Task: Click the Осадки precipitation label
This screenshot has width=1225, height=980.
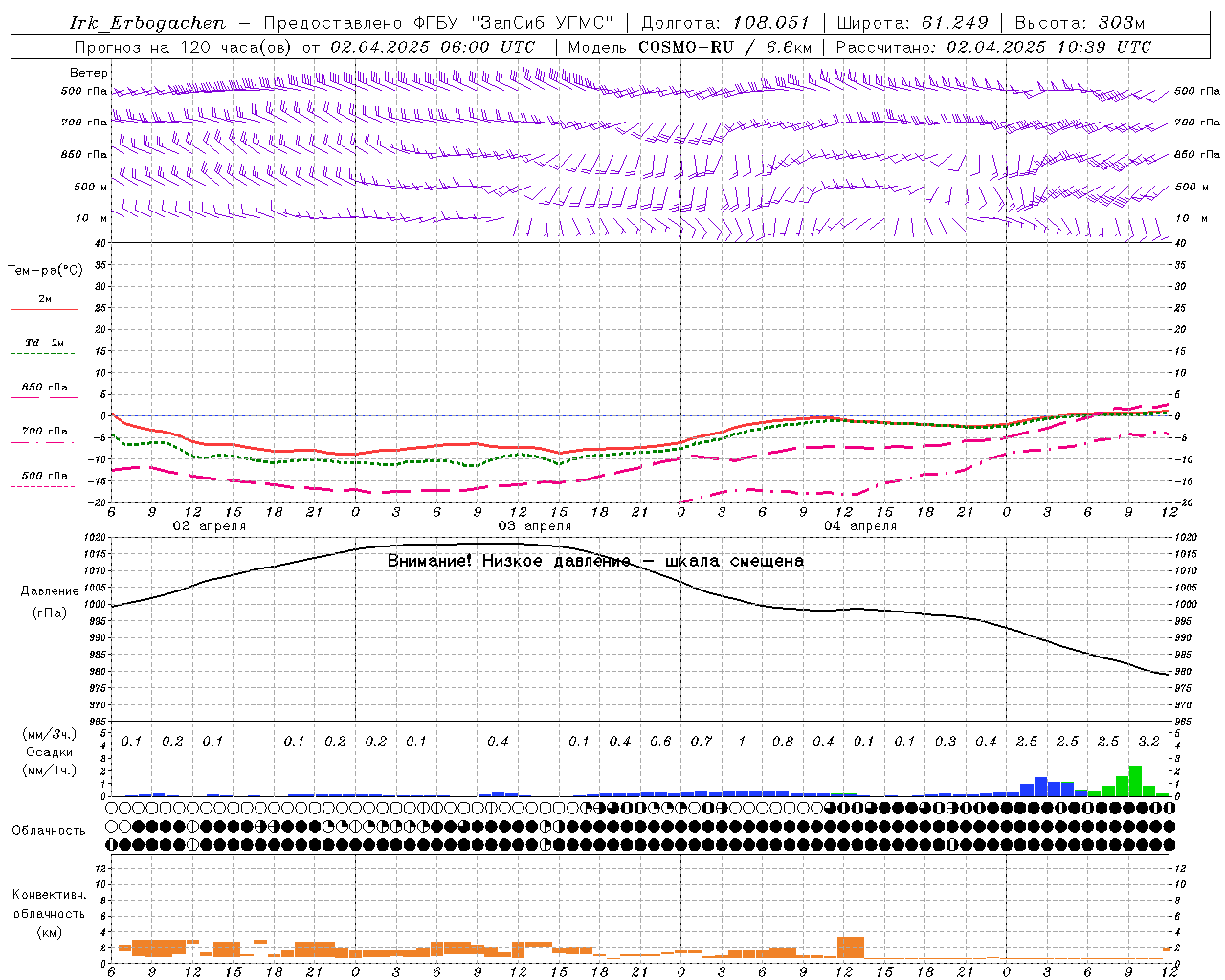Action: [49, 752]
